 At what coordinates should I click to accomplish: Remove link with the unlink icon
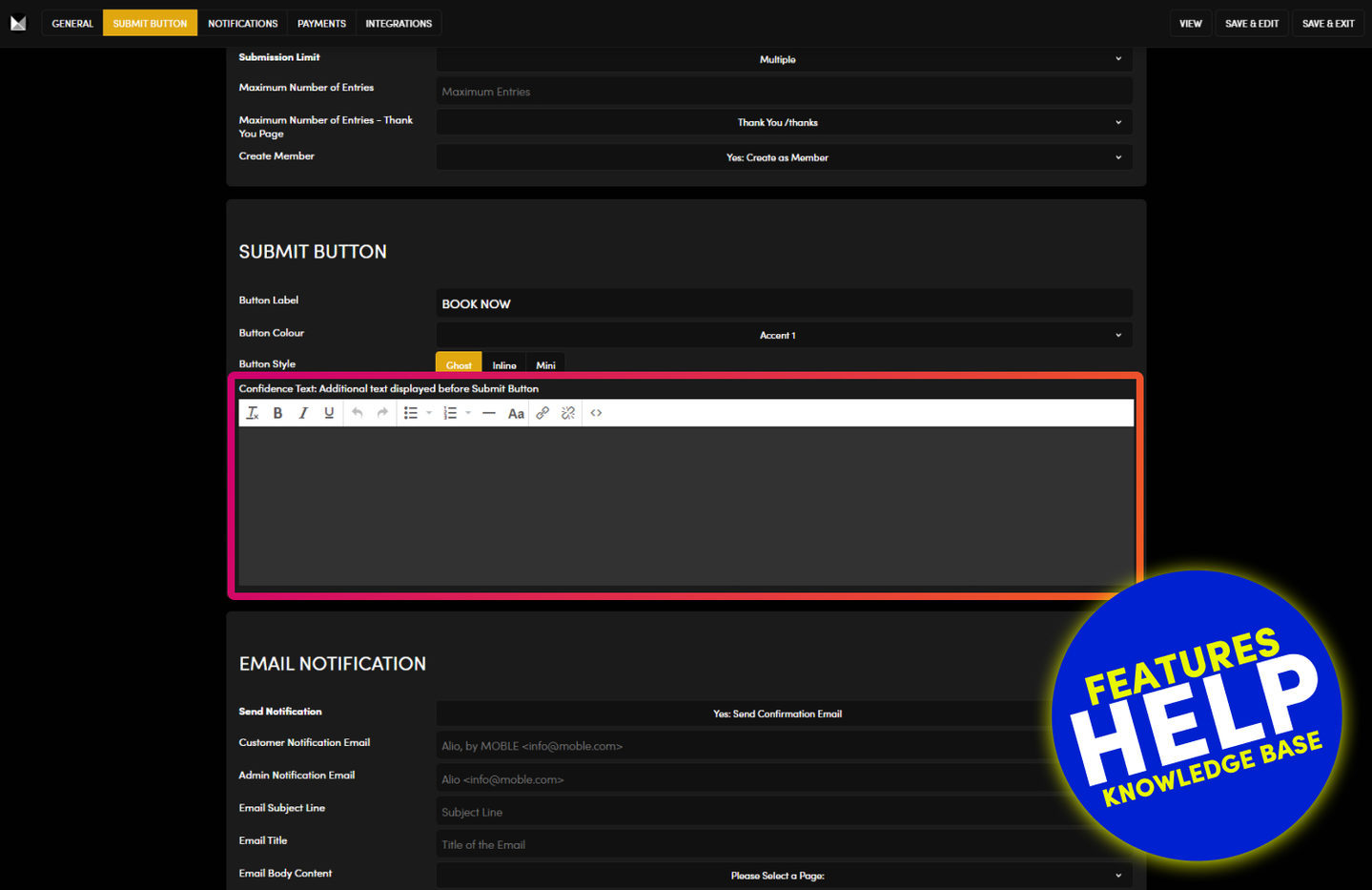click(568, 413)
